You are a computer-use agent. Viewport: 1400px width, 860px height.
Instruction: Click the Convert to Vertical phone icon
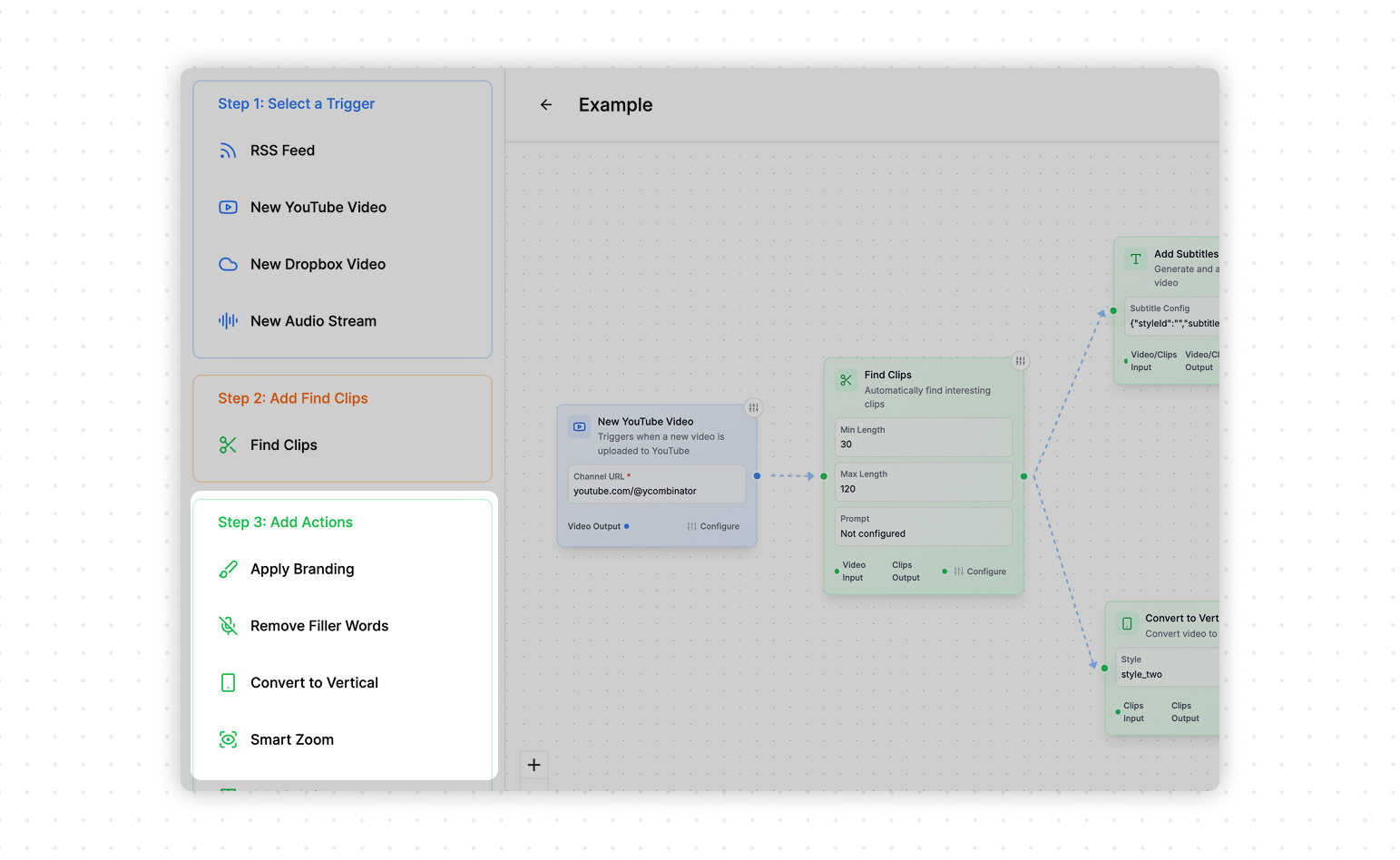(x=228, y=683)
